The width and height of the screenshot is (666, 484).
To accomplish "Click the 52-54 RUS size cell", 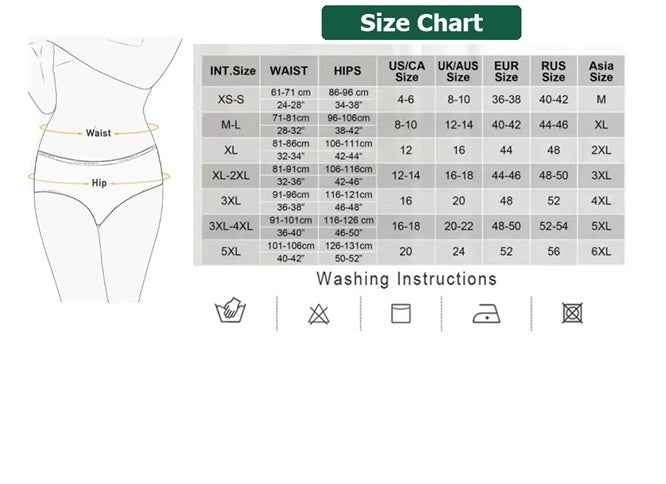I will pos(553,226).
